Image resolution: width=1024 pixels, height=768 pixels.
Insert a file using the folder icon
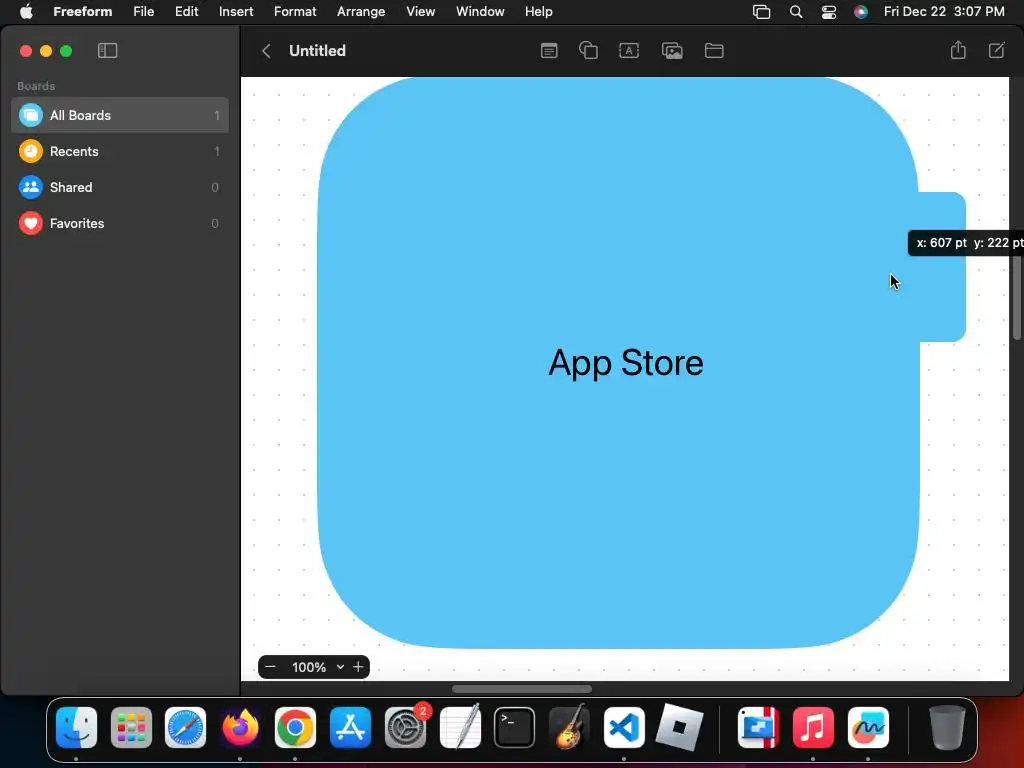click(x=714, y=50)
